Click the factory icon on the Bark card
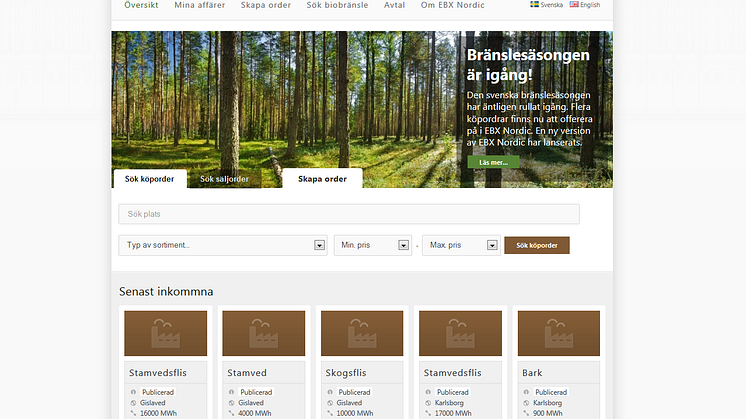This screenshot has width=746, height=419. coord(558,333)
